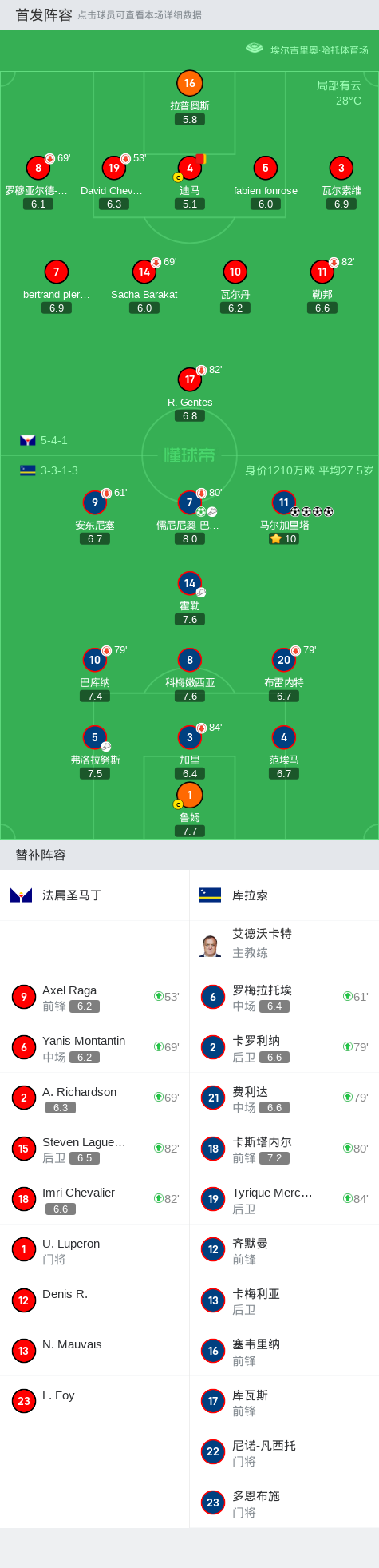This screenshot has width=379, height=1568.
Task: Tap R. Gentes number 17 badge
Action: (x=189, y=379)
